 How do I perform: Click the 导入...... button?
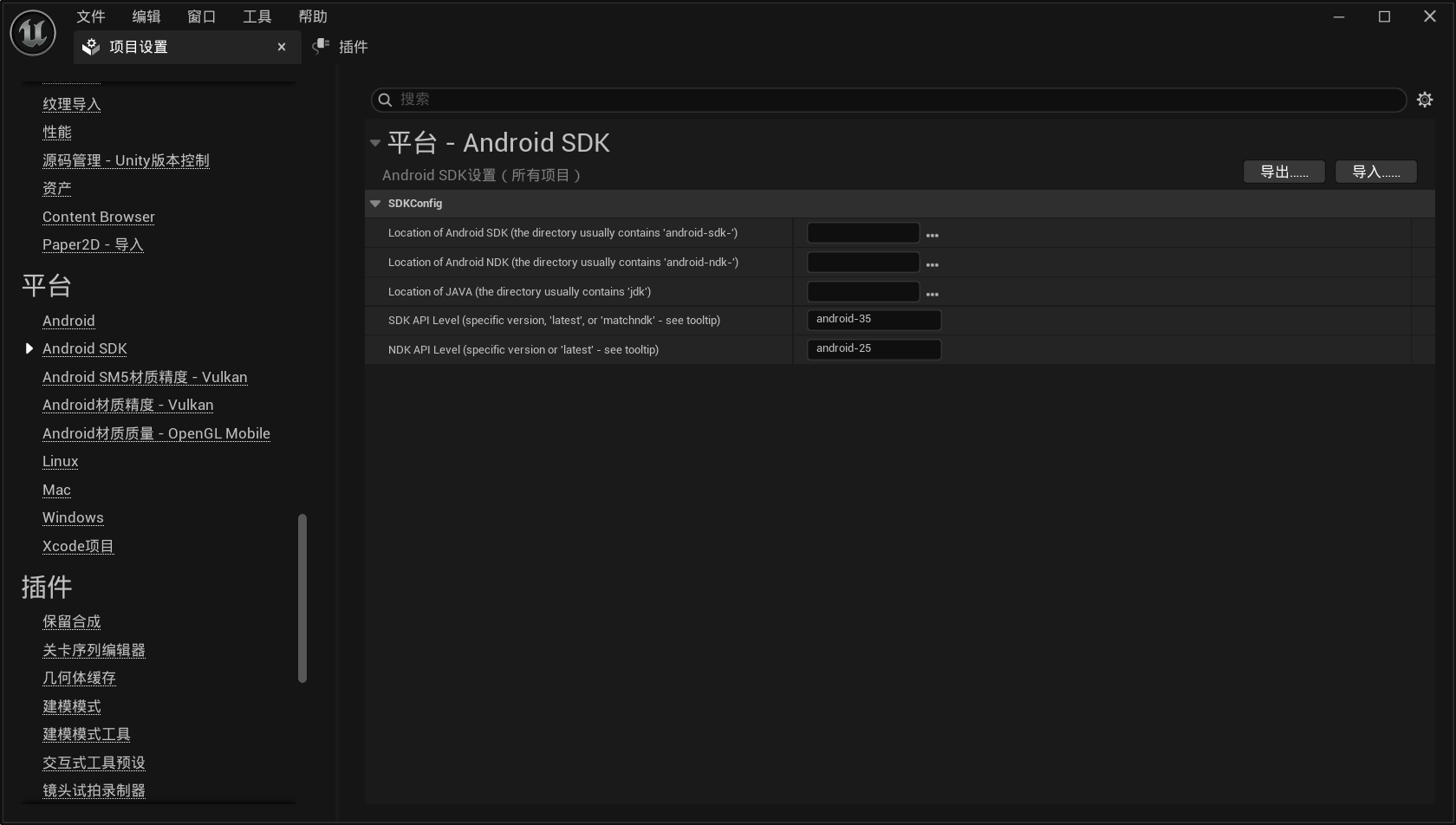coord(1376,172)
